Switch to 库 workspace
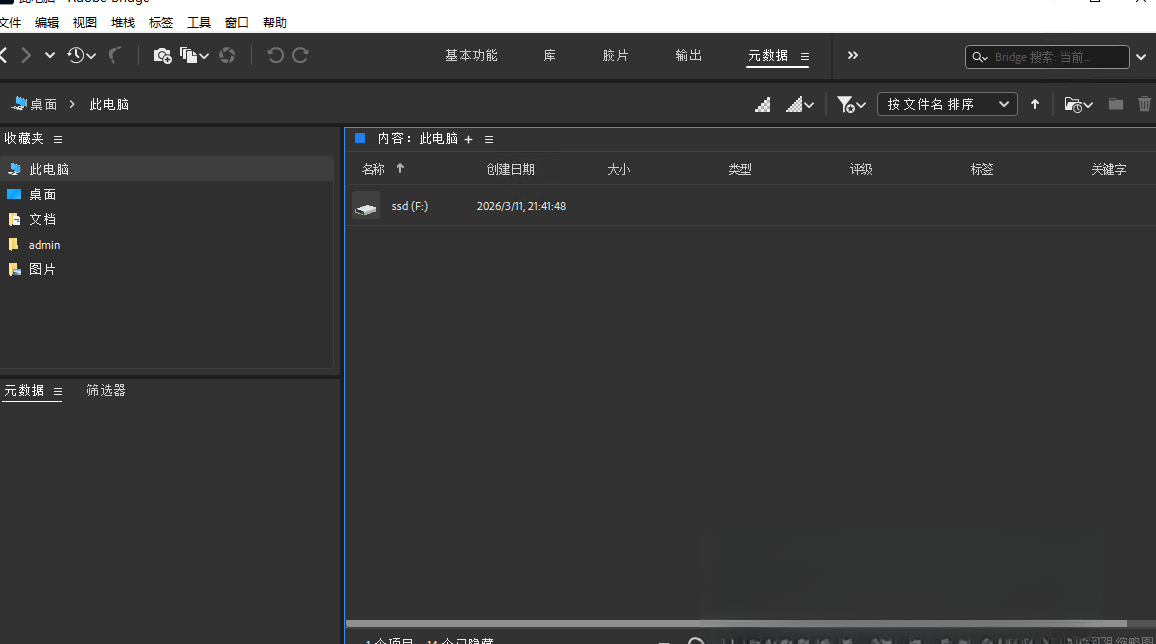 point(549,56)
